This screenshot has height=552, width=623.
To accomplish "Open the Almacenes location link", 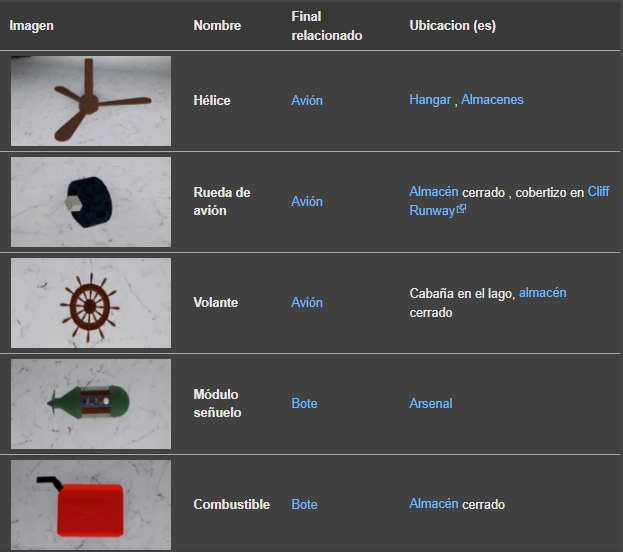I will 492,100.
